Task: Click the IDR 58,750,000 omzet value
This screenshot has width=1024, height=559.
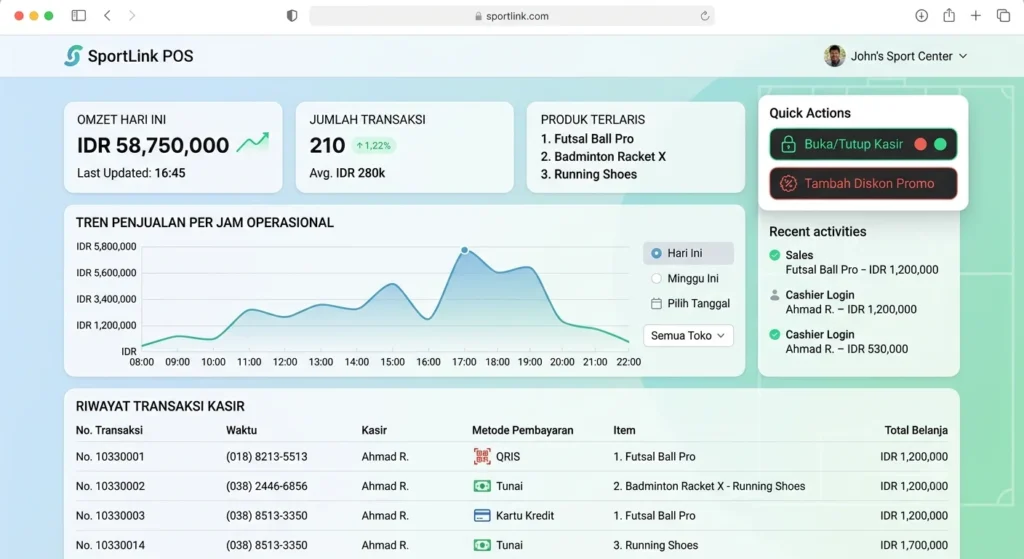Action: click(153, 145)
